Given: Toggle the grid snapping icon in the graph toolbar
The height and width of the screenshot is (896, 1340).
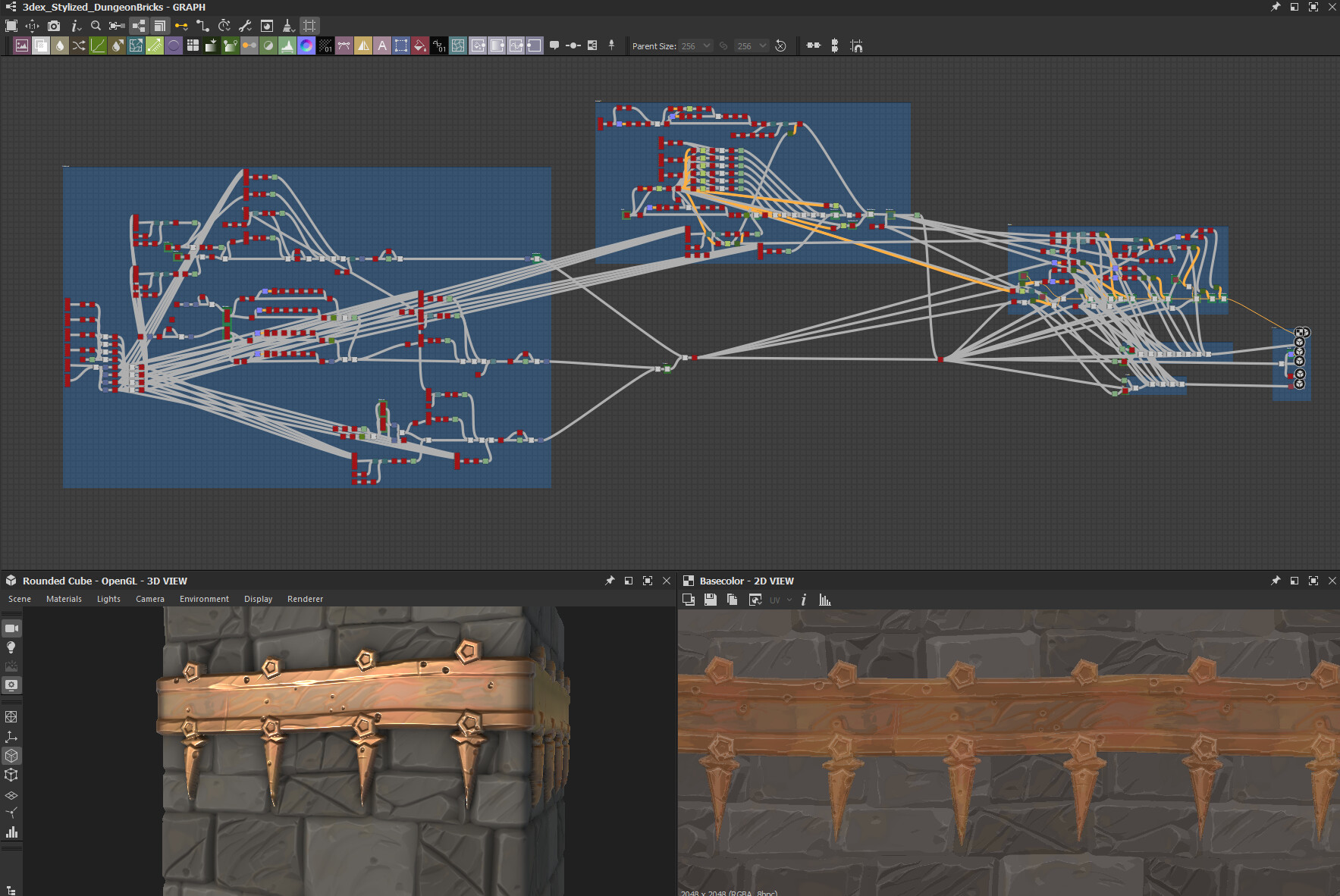Looking at the screenshot, I should [309, 25].
